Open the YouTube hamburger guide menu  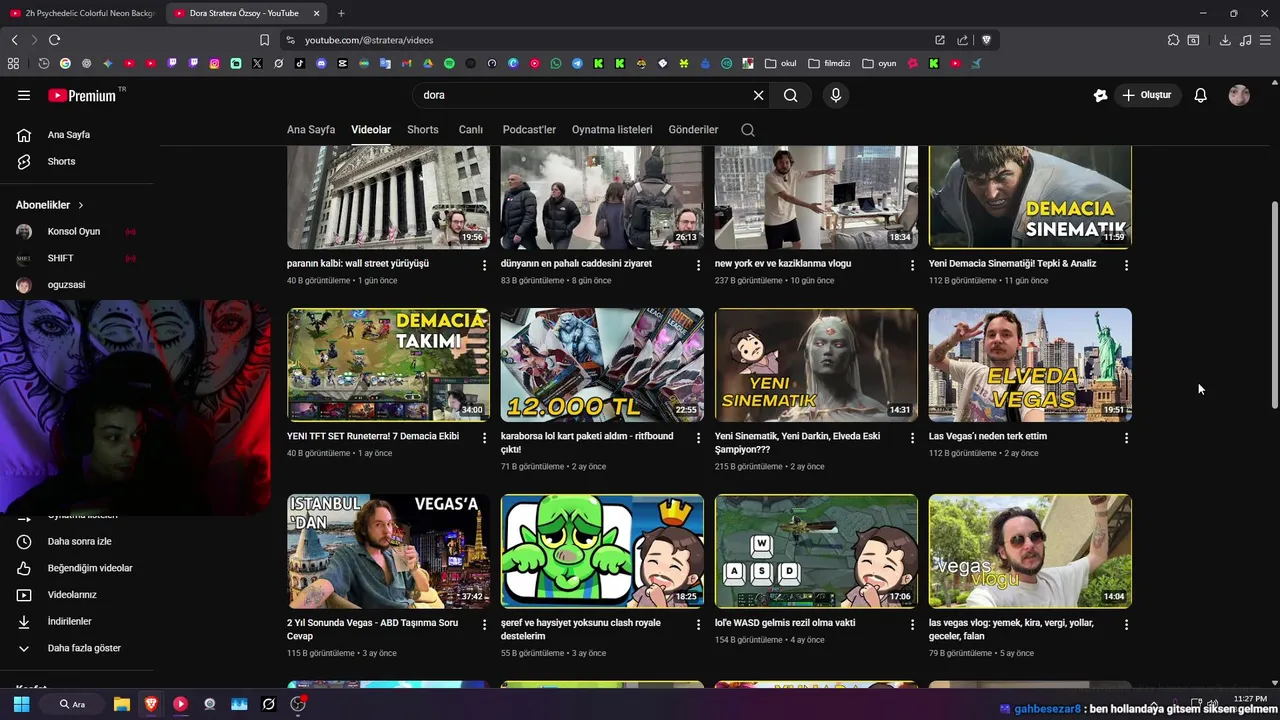pyautogui.click(x=24, y=95)
